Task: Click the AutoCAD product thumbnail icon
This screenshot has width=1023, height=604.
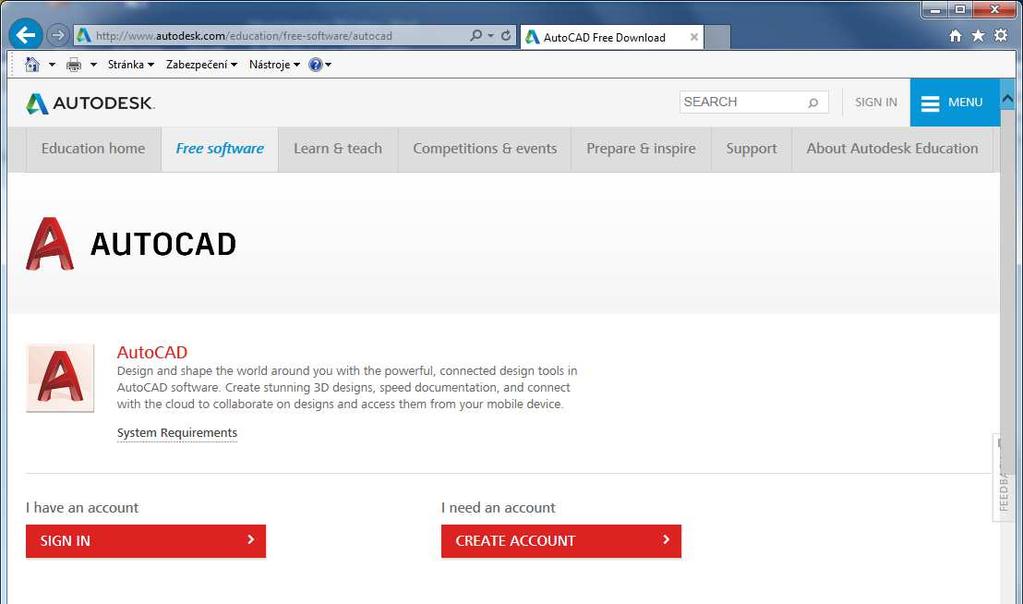Action: pyautogui.click(x=60, y=378)
